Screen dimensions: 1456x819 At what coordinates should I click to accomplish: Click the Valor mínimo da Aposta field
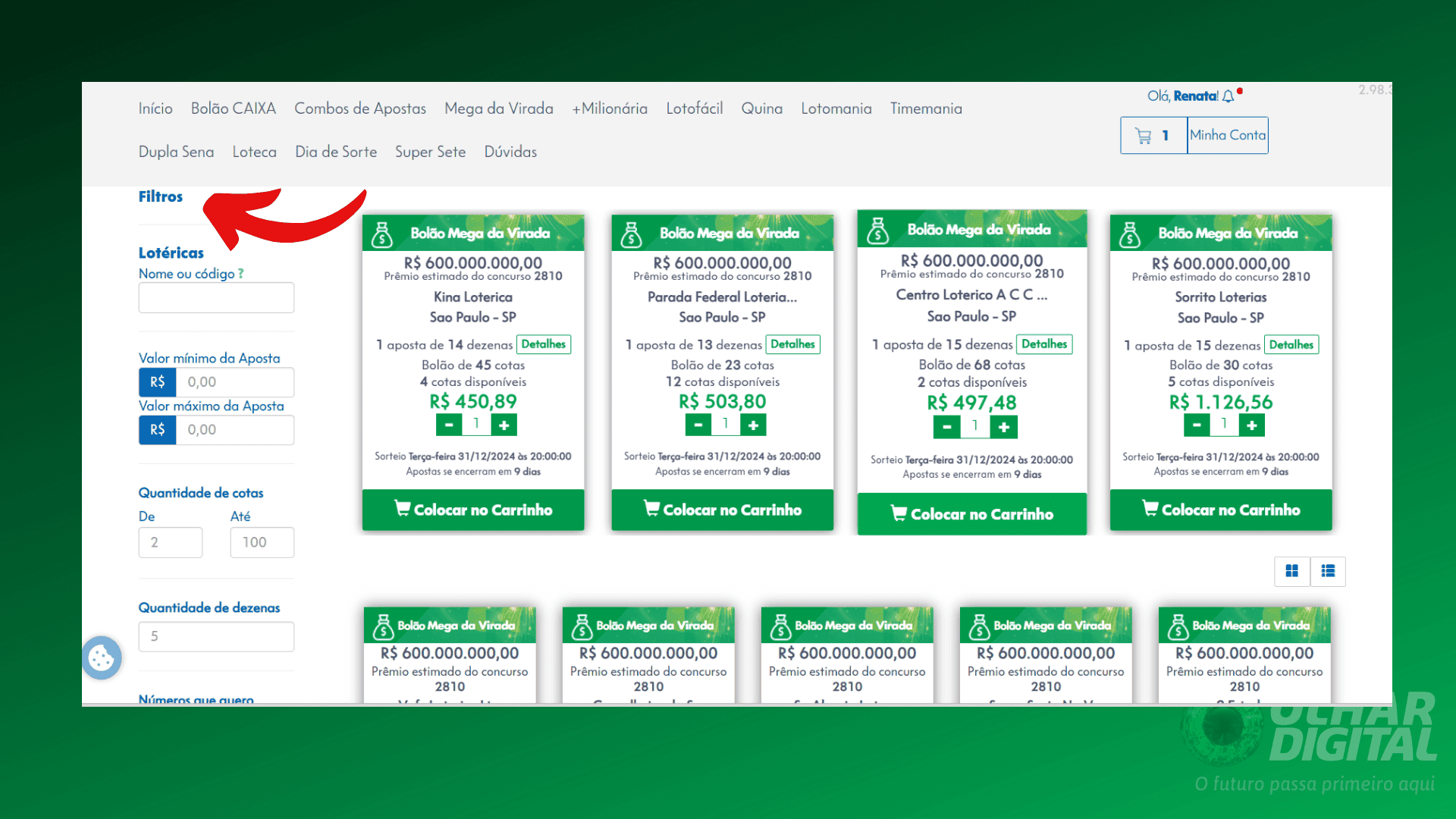click(x=235, y=382)
